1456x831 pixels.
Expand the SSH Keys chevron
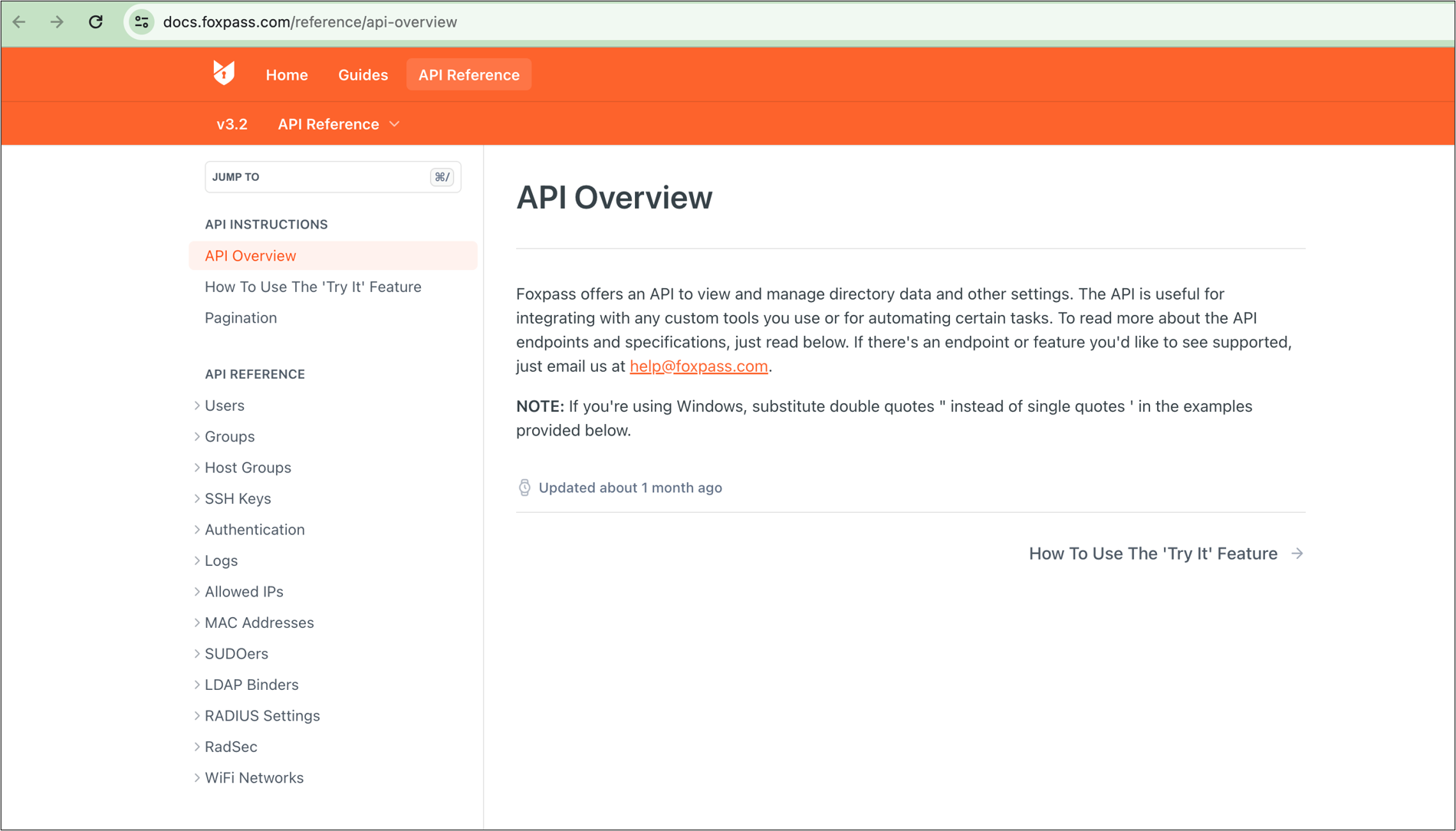click(197, 498)
